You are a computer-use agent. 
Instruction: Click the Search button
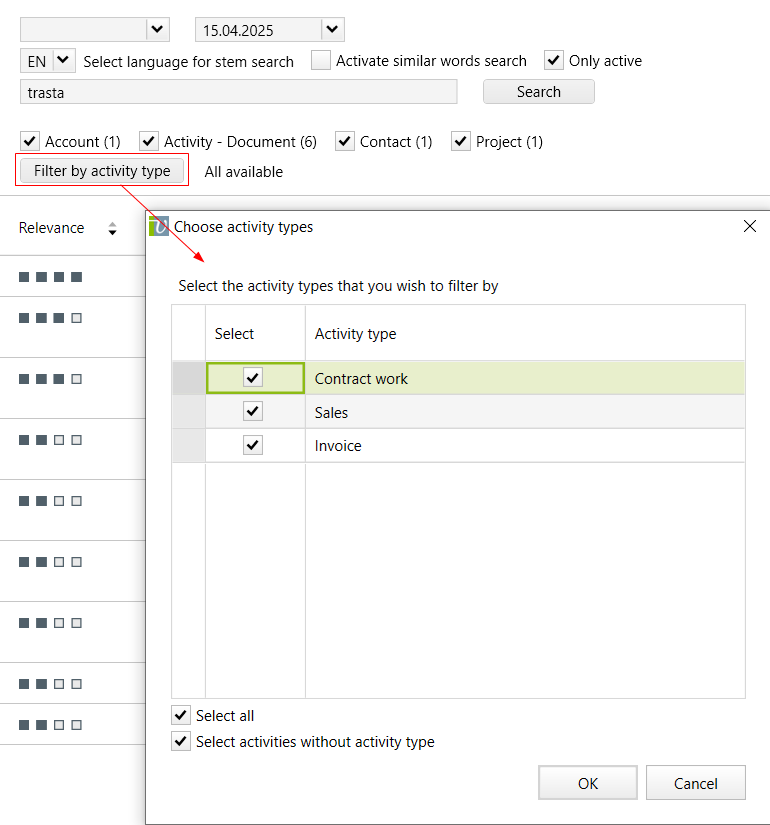[x=538, y=92]
